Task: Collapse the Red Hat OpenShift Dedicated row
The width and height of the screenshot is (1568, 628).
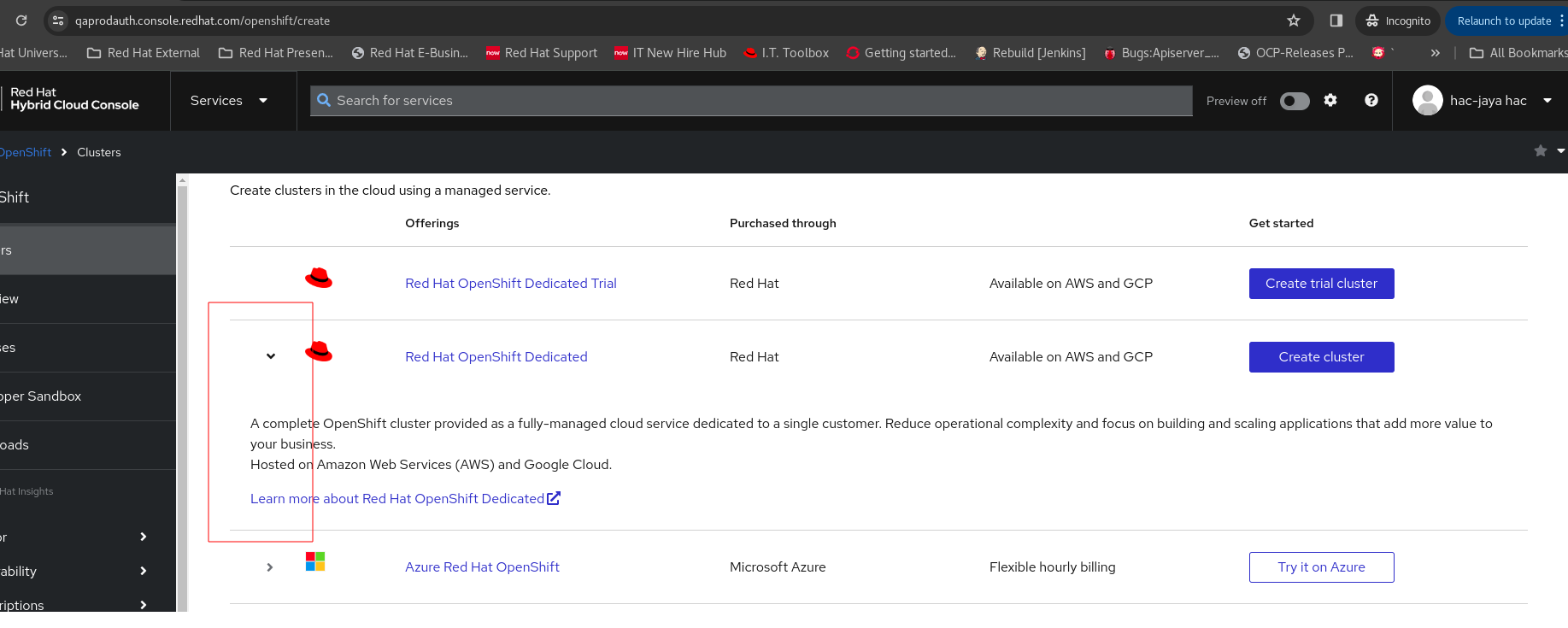Action: (x=271, y=356)
